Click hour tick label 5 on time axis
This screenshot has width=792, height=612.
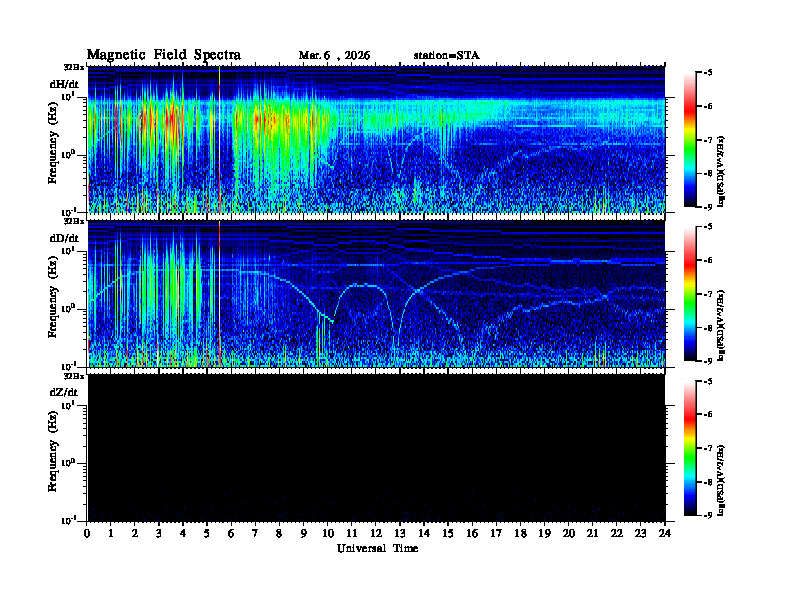click(x=207, y=534)
